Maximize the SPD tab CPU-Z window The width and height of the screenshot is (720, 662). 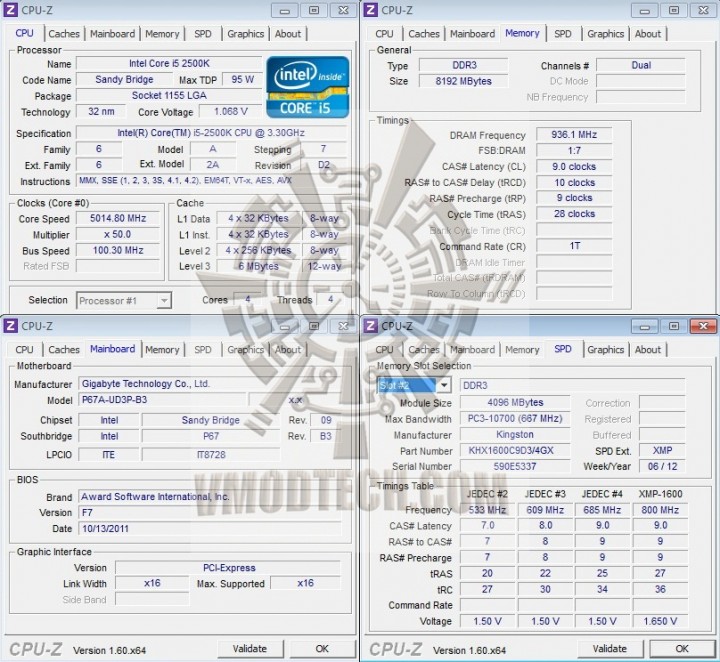(x=674, y=326)
